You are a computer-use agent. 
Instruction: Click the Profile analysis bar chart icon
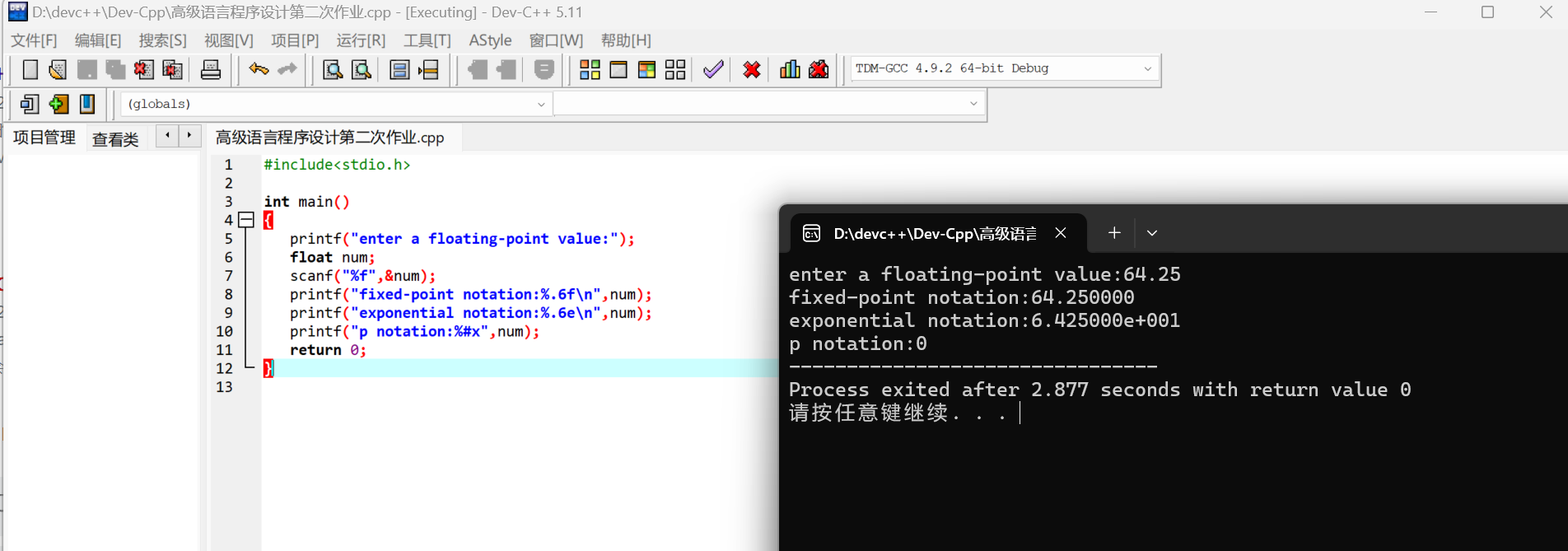[x=790, y=70]
